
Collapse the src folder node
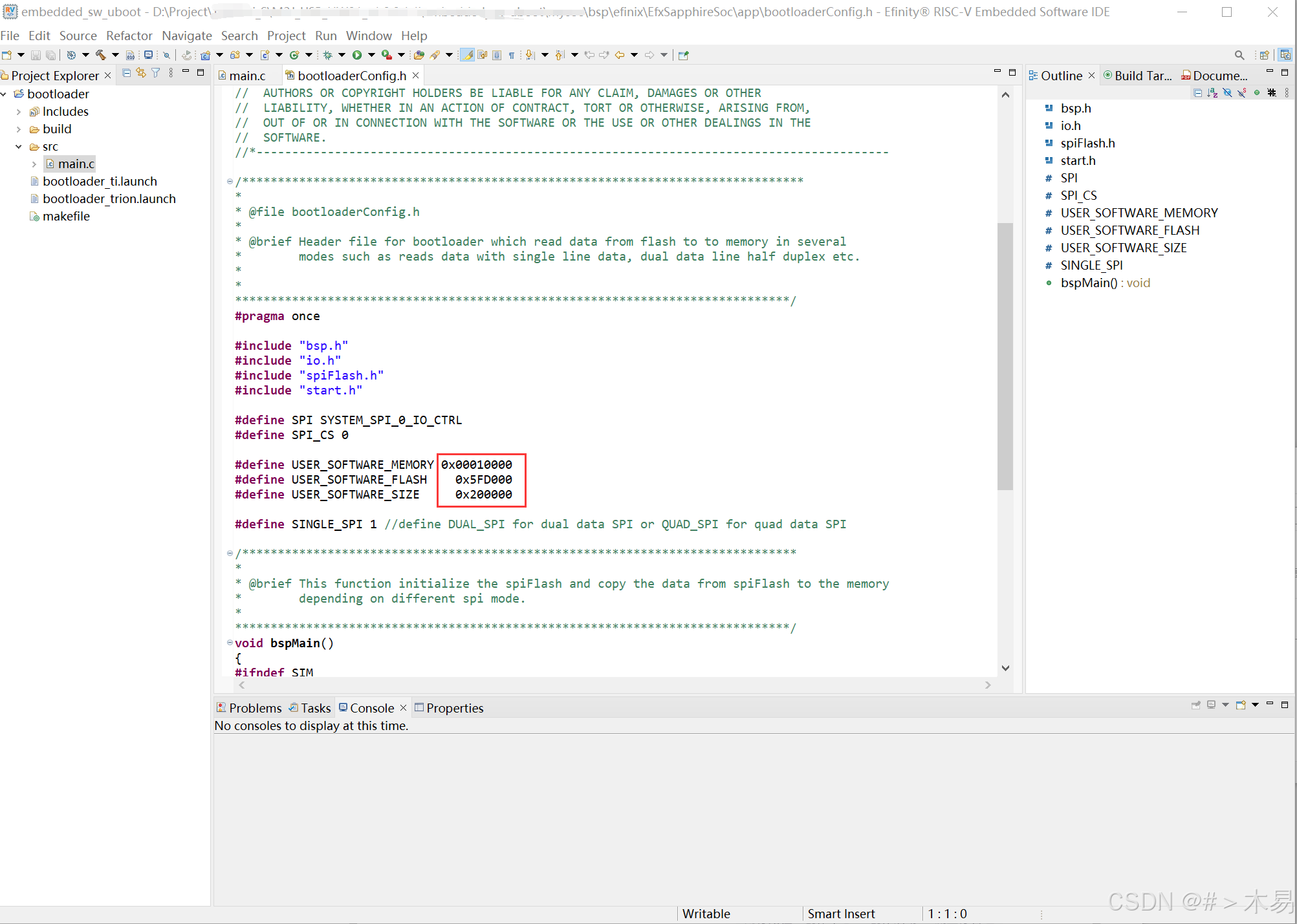18,147
